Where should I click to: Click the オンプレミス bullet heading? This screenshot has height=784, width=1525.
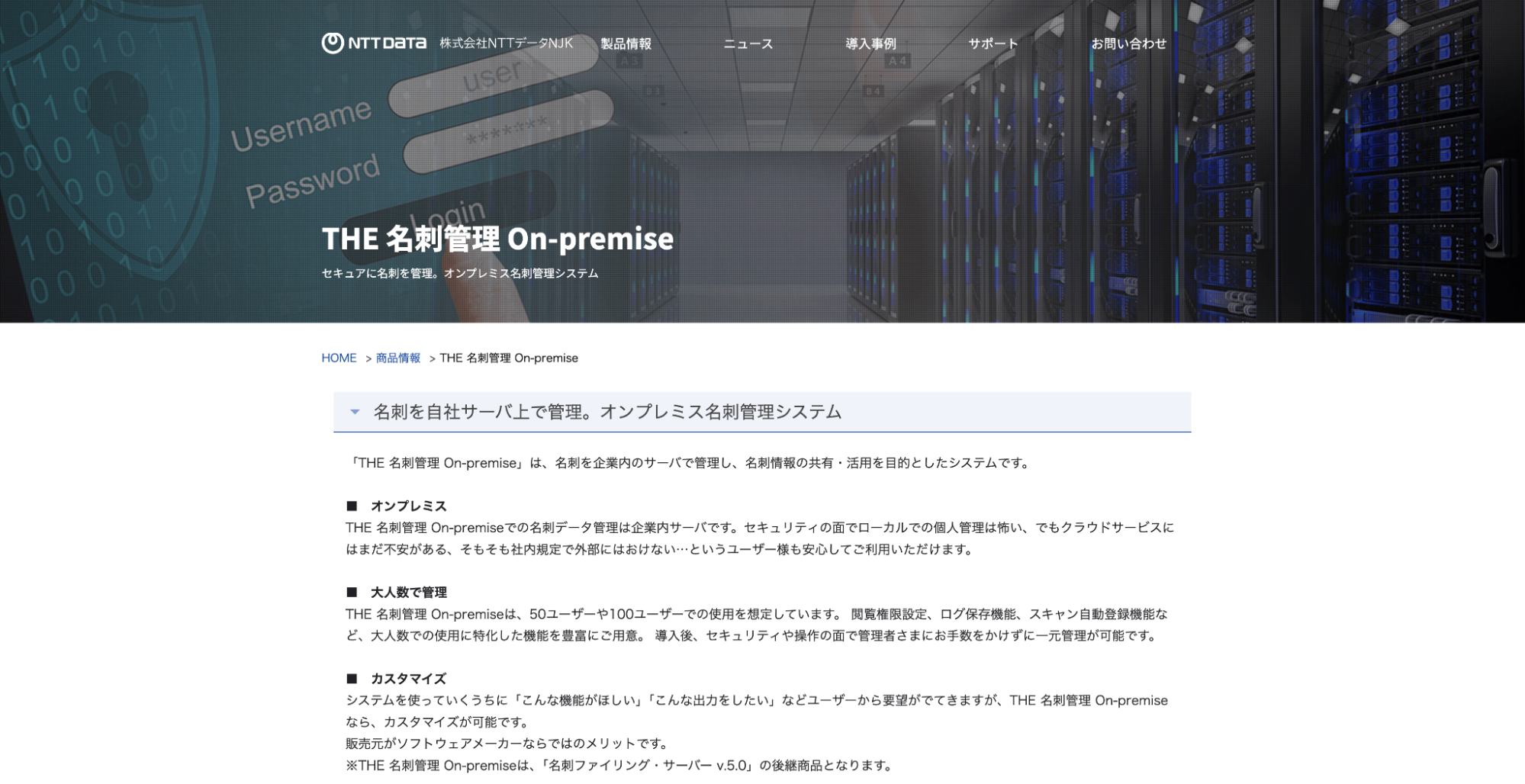408,506
